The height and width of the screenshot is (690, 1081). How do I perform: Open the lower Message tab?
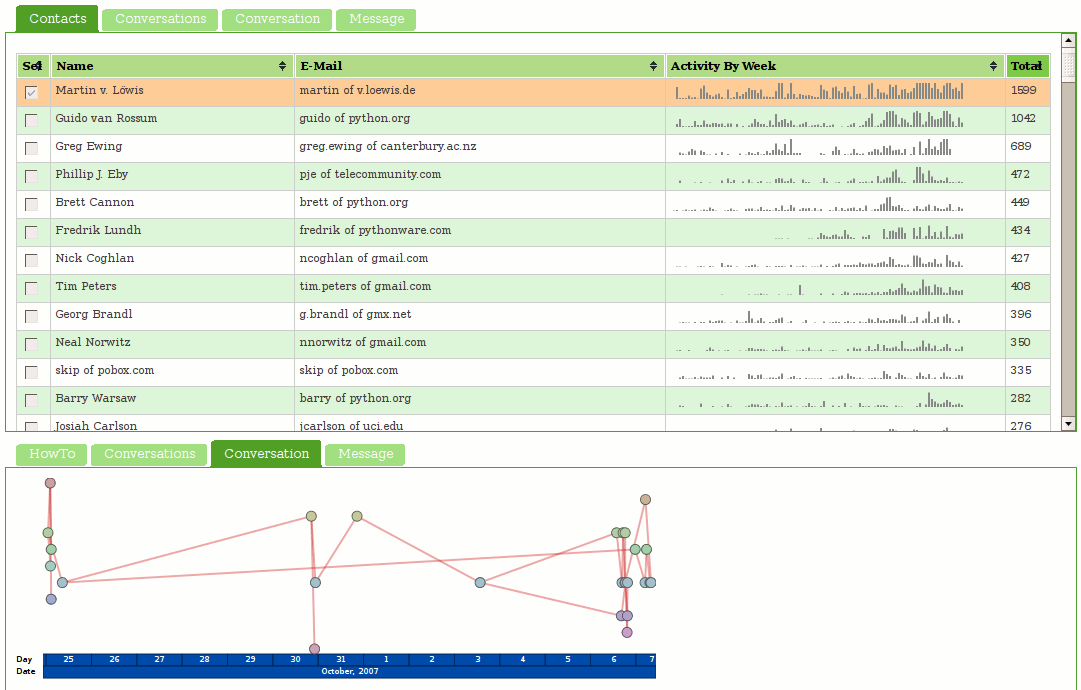[365, 454]
